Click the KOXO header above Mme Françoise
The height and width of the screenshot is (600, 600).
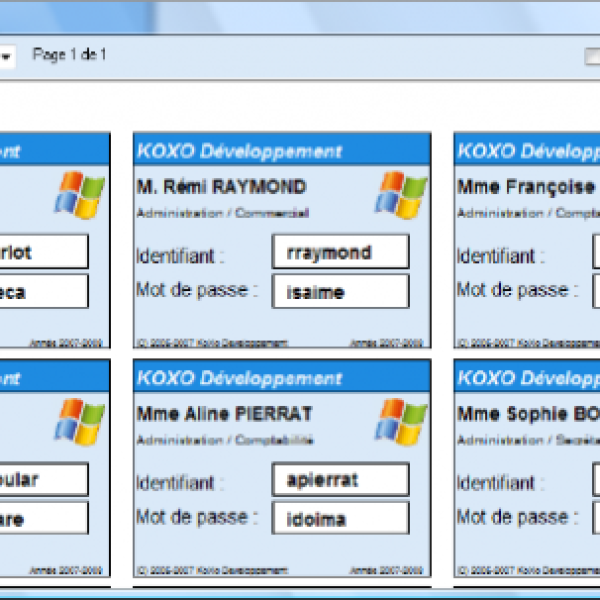click(x=527, y=150)
